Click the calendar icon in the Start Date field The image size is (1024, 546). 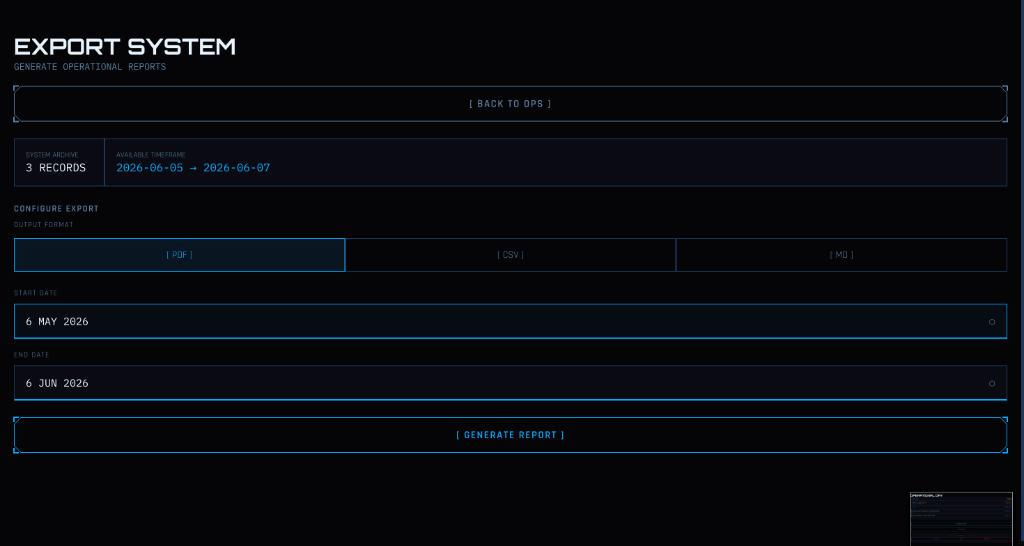click(x=992, y=322)
